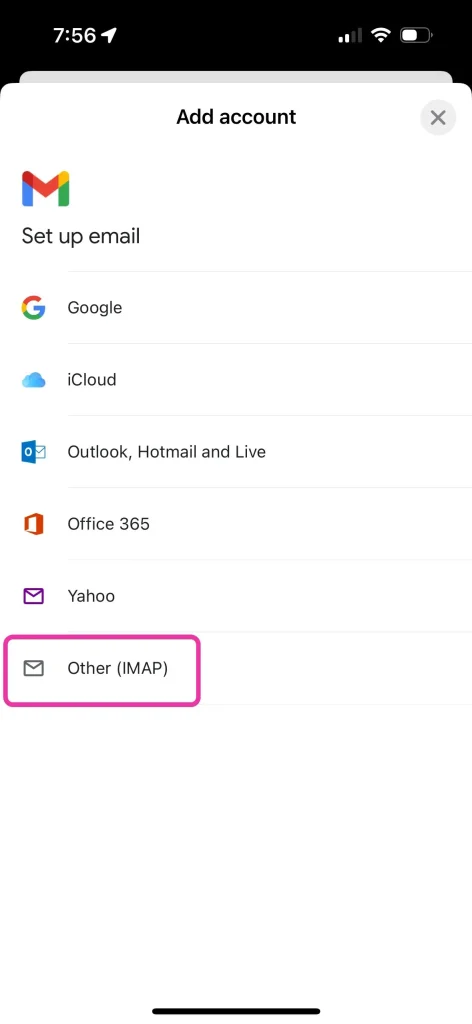Tap the 7:56 clock in status bar
472x1024 pixels.
tap(75, 35)
